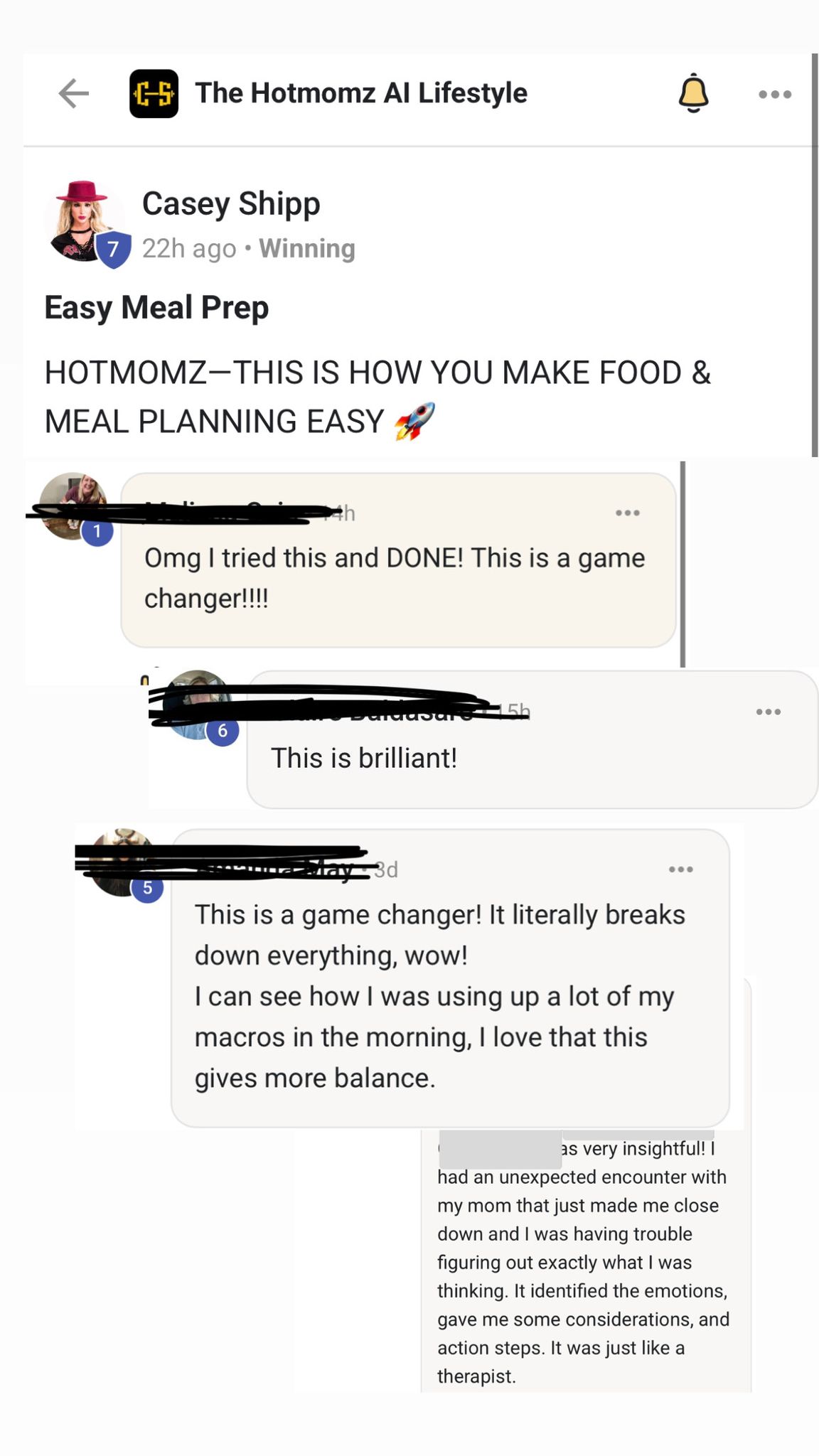Tap the notification bell icon

click(693, 93)
